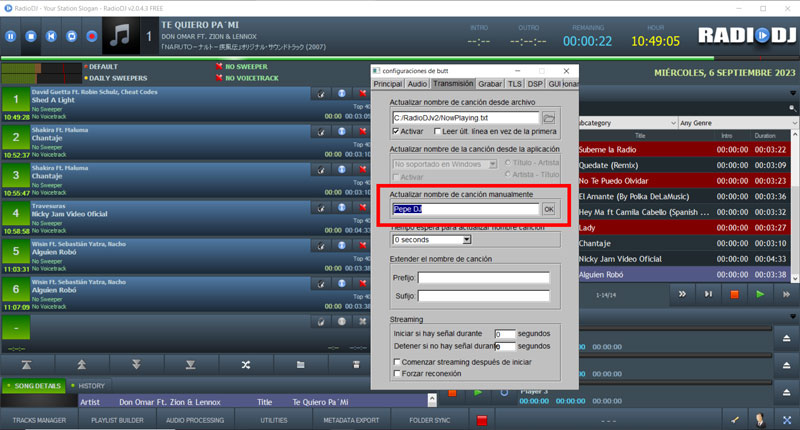Play selected track with green arrow
The height and width of the screenshot is (430, 800).
(760, 294)
